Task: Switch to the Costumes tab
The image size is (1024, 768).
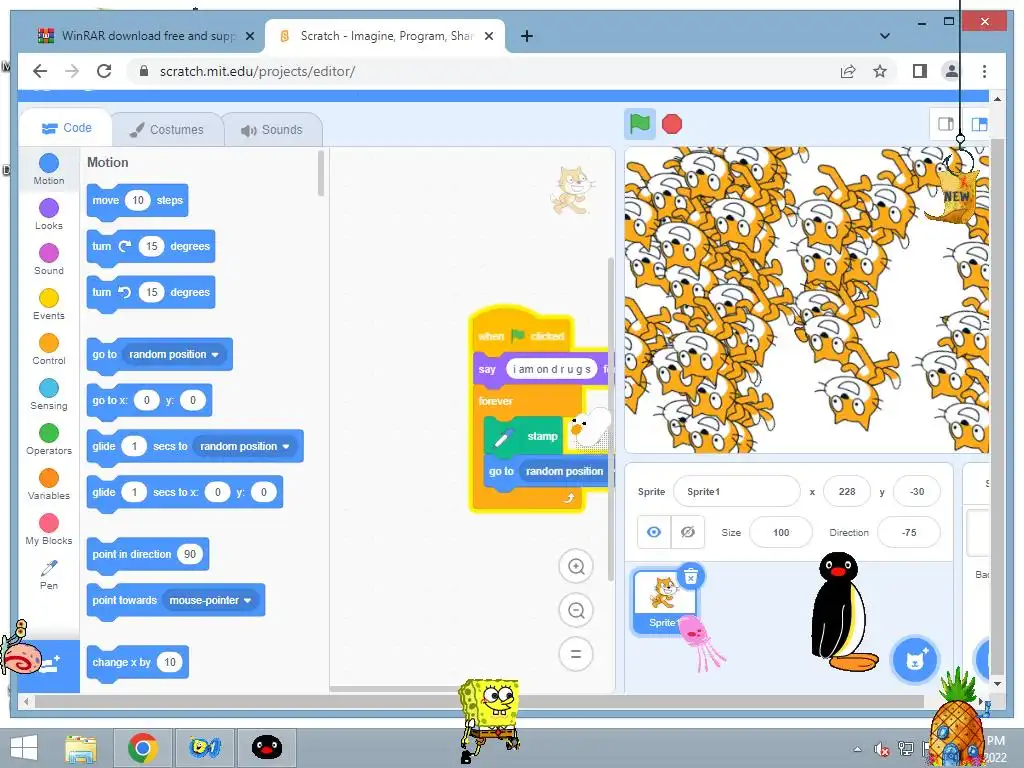Action: (167, 129)
